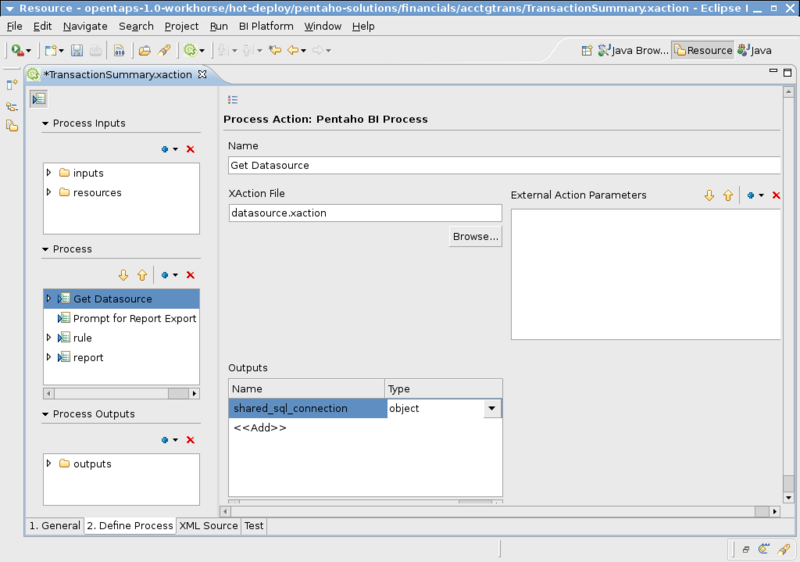Click the hierarchy view icon in the left trim bar

pyautogui.click(x=12, y=106)
